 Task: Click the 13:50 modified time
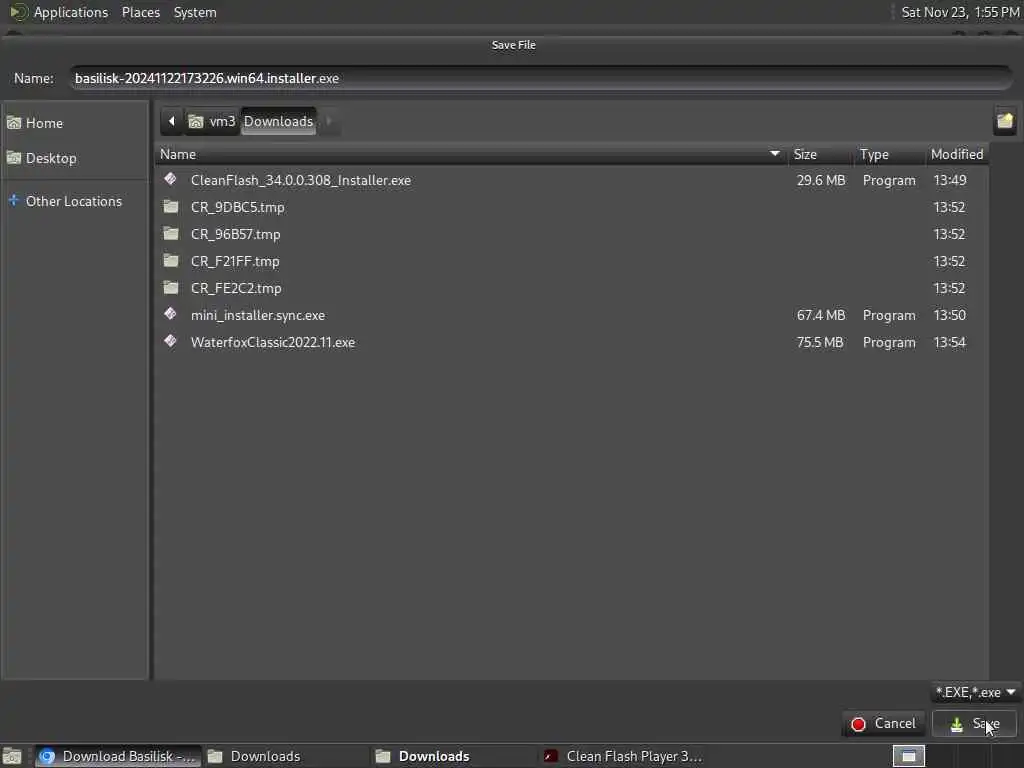[x=950, y=315]
